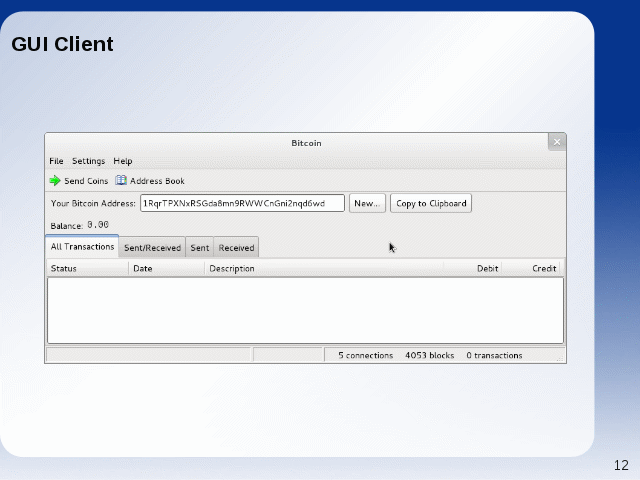Click the Balance 0.00 value
This screenshot has height=480, width=640.
[98, 225]
